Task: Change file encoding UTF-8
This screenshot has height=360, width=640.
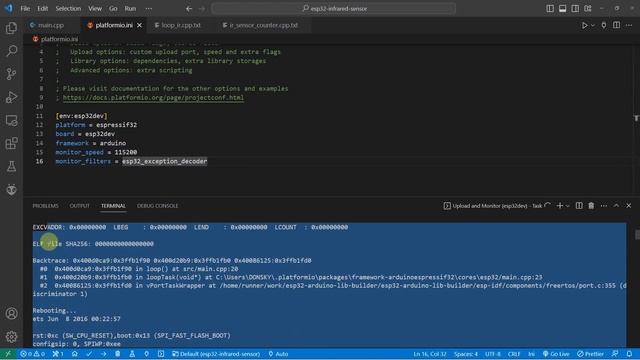Action: click(493, 354)
